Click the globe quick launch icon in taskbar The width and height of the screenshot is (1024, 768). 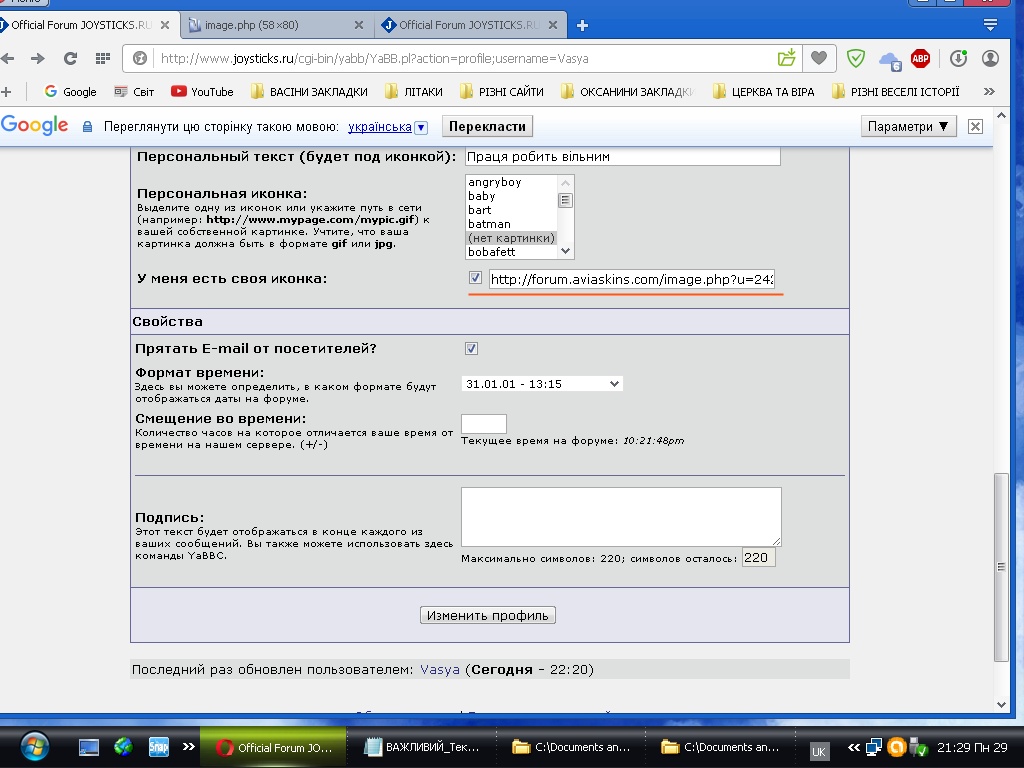pos(123,746)
